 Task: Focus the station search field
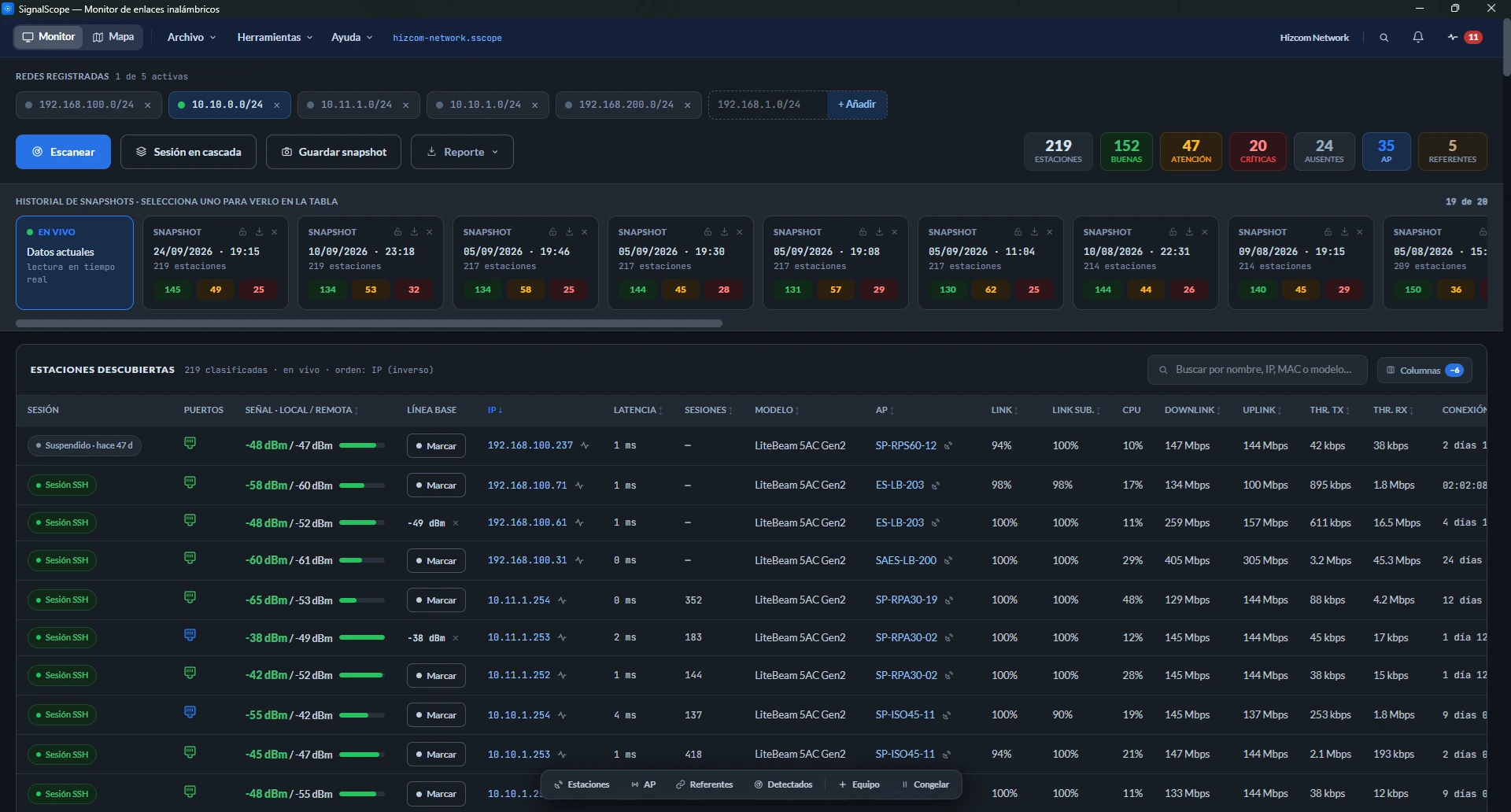pos(1258,370)
